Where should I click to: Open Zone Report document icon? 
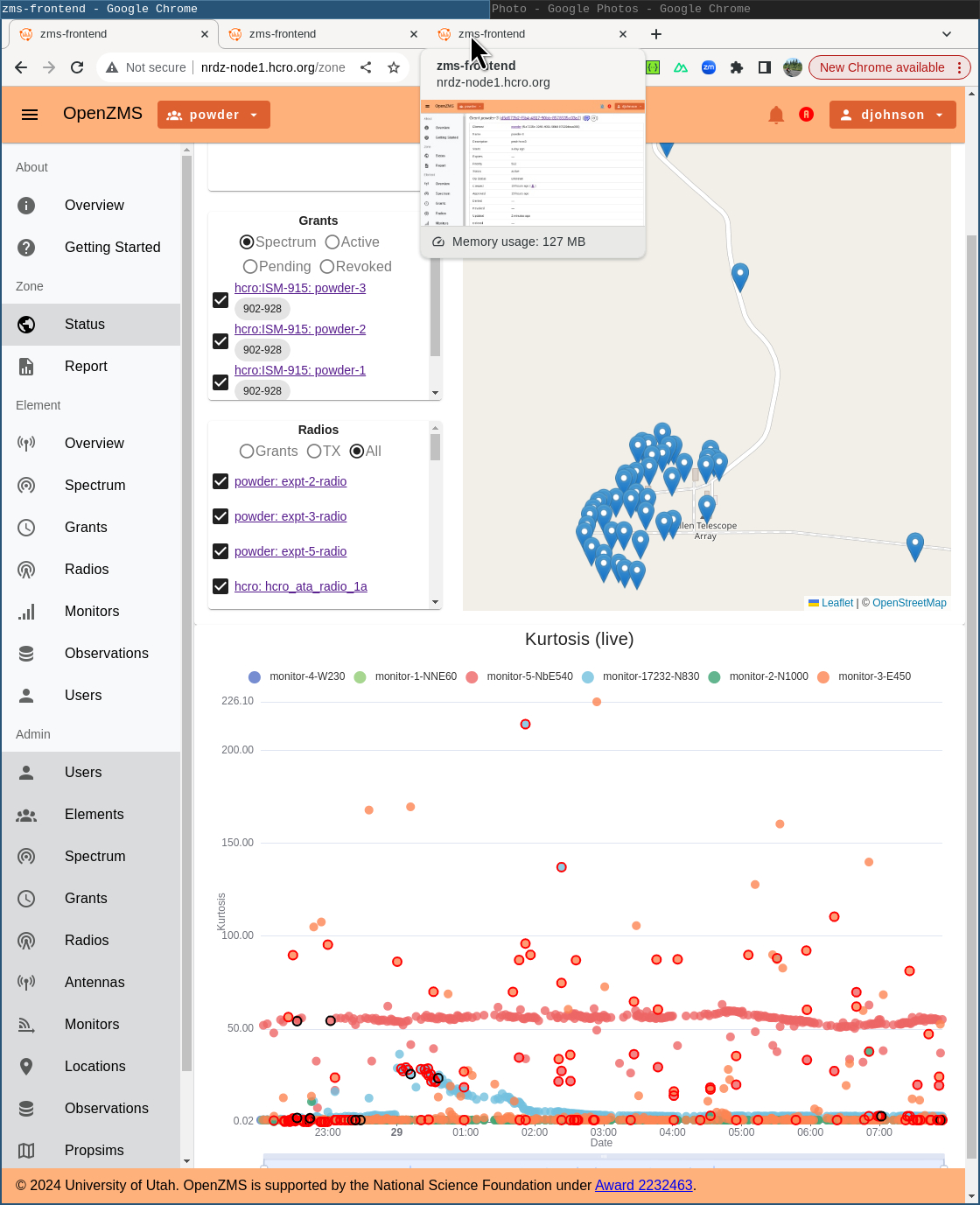pyautogui.click(x=26, y=367)
